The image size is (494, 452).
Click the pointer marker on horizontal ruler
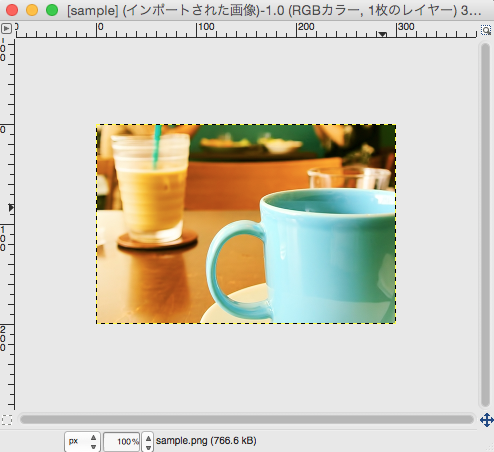pos(382,34)
